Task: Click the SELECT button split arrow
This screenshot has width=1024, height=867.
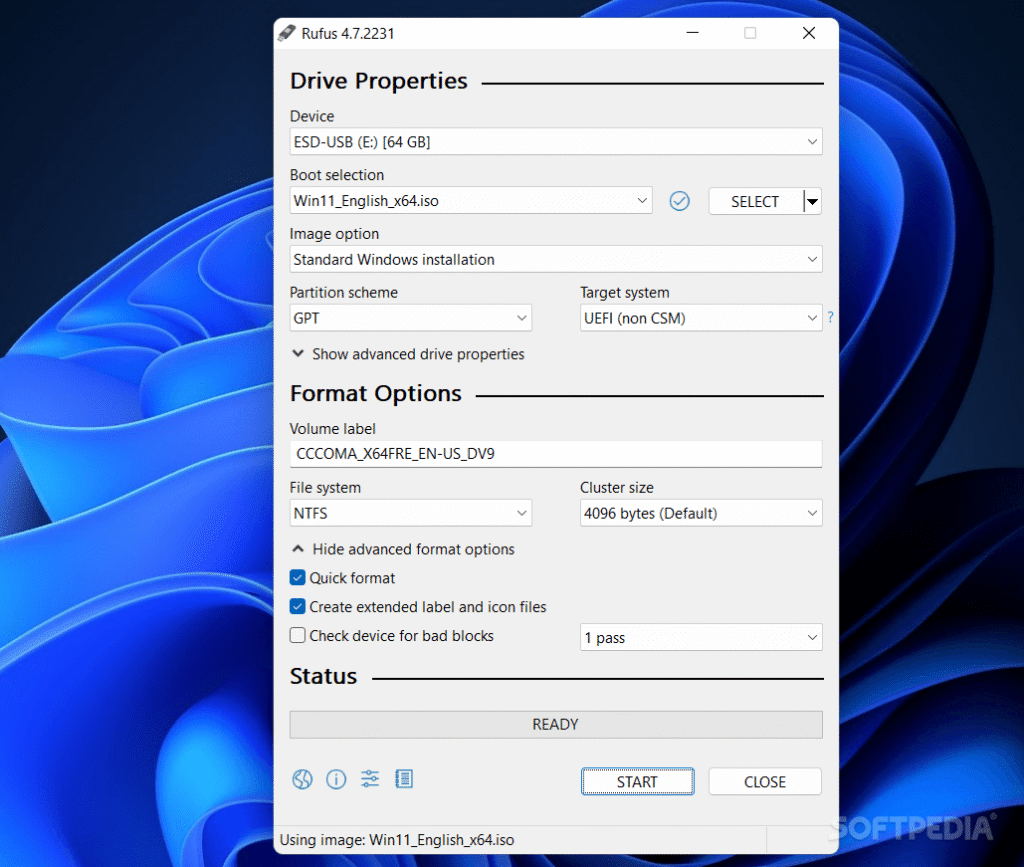Action: point(812,201)
